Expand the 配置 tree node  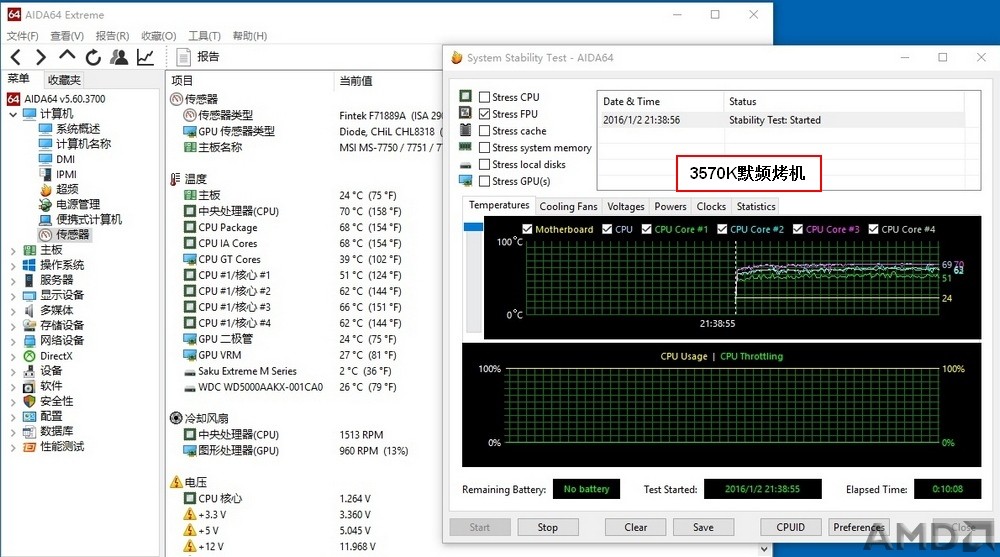[x=13, y=417]
